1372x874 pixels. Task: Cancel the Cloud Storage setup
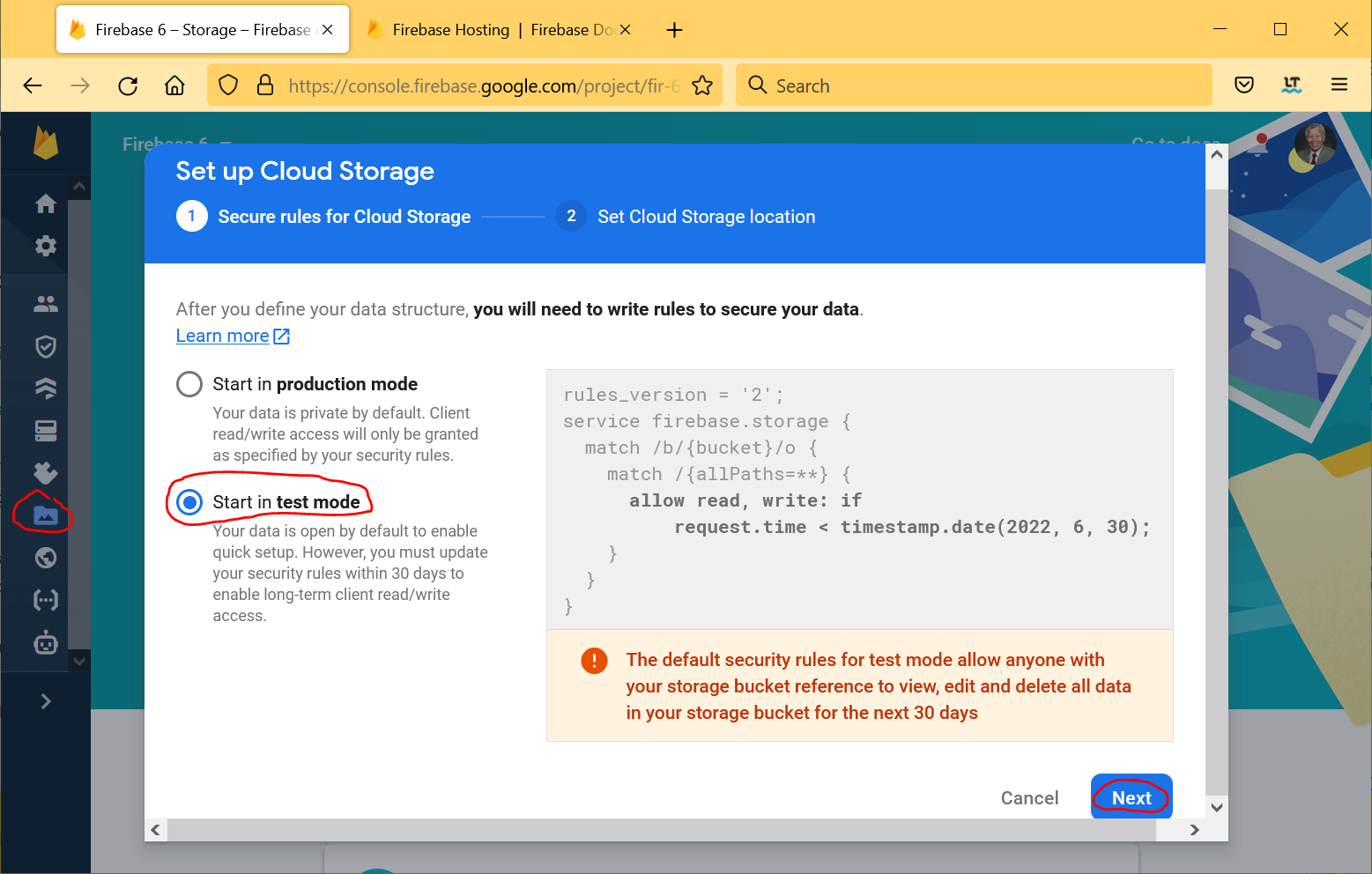(x=1029, y=798)
